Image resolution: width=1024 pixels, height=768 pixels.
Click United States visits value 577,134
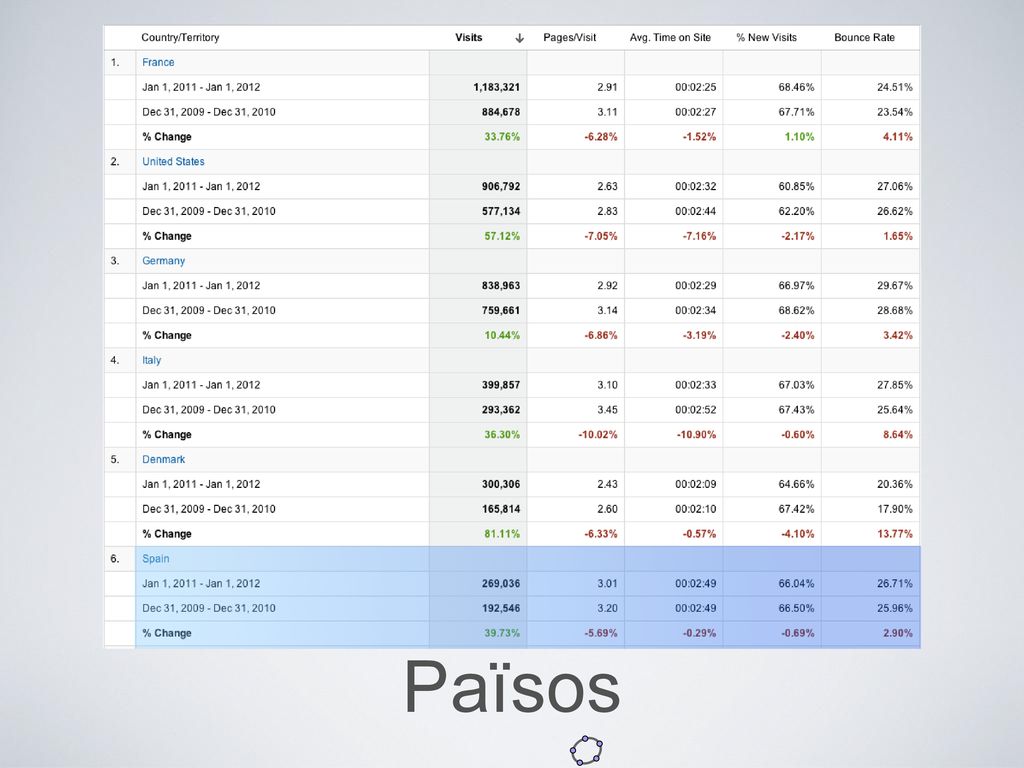(501, 211)
